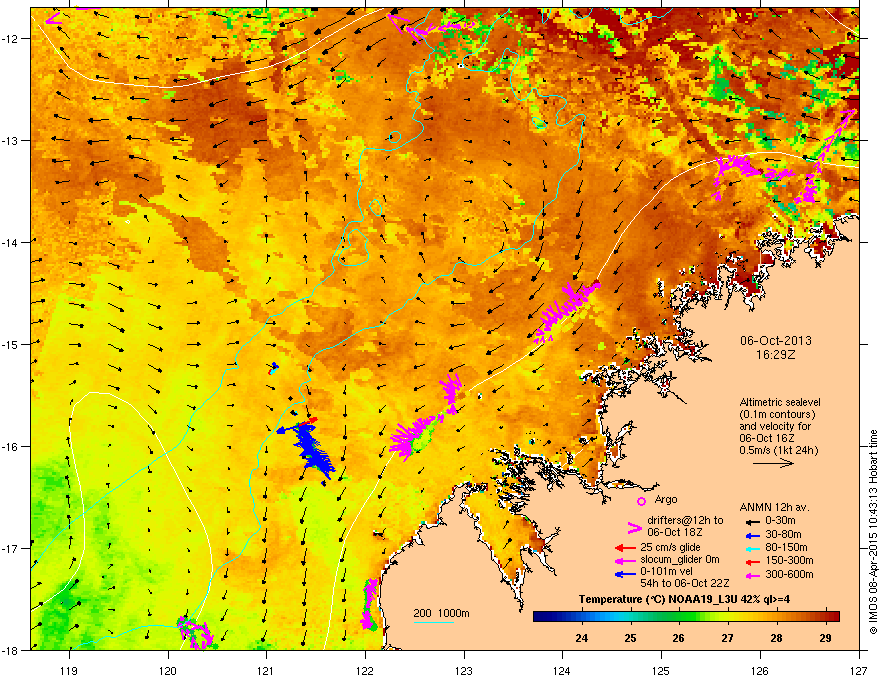Click the black arrow beside 0-30m

[753, 521]
